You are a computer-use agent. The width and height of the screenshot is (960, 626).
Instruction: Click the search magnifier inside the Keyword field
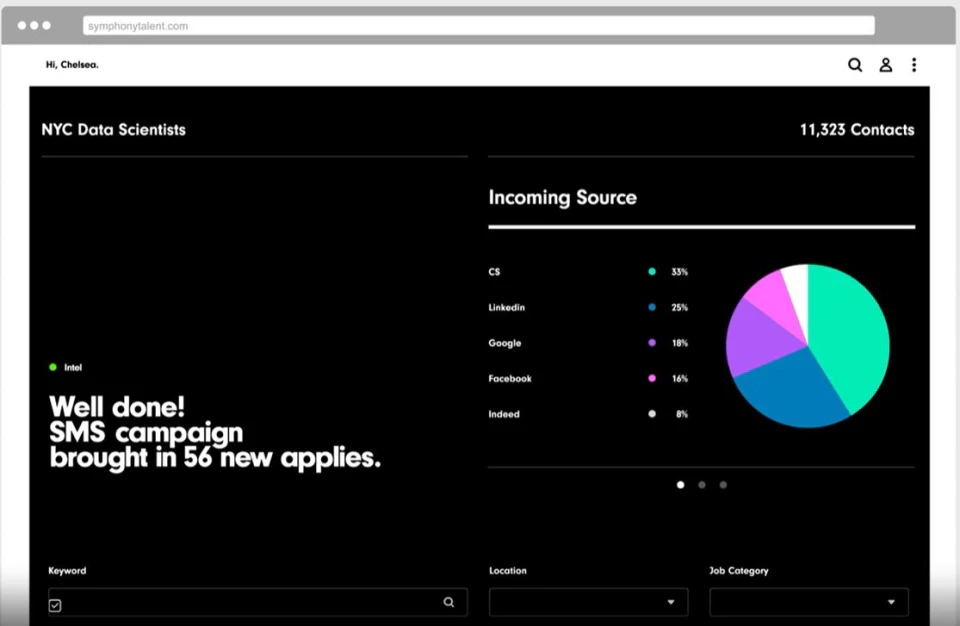(449, 602)
